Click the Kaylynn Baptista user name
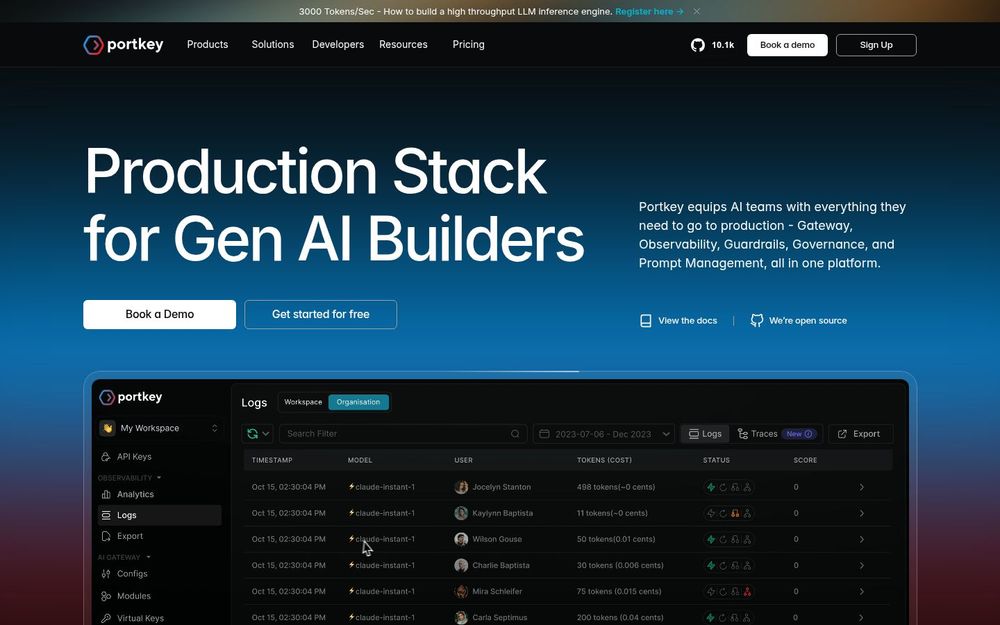 tap(503, 513)
